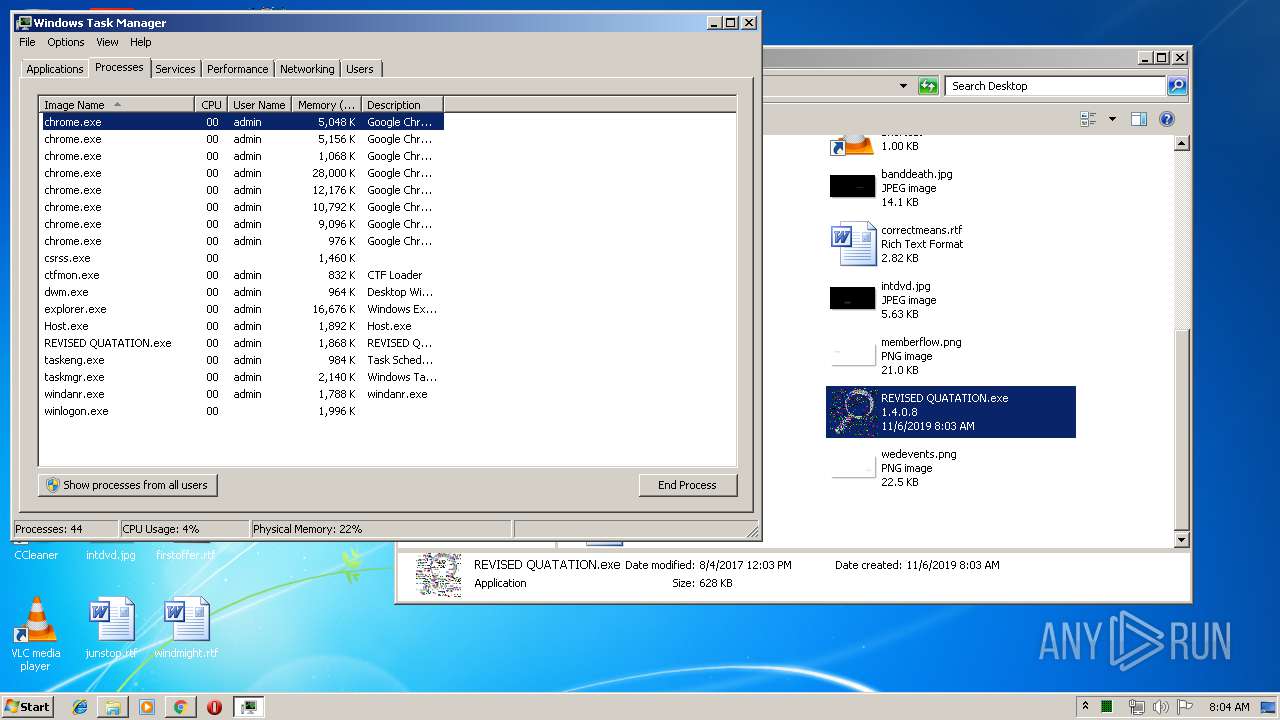Image resolution: width=1280 pixels, height=720 pixels.
Task: Select wedevents.png file in Explorer
Action: 950,467
